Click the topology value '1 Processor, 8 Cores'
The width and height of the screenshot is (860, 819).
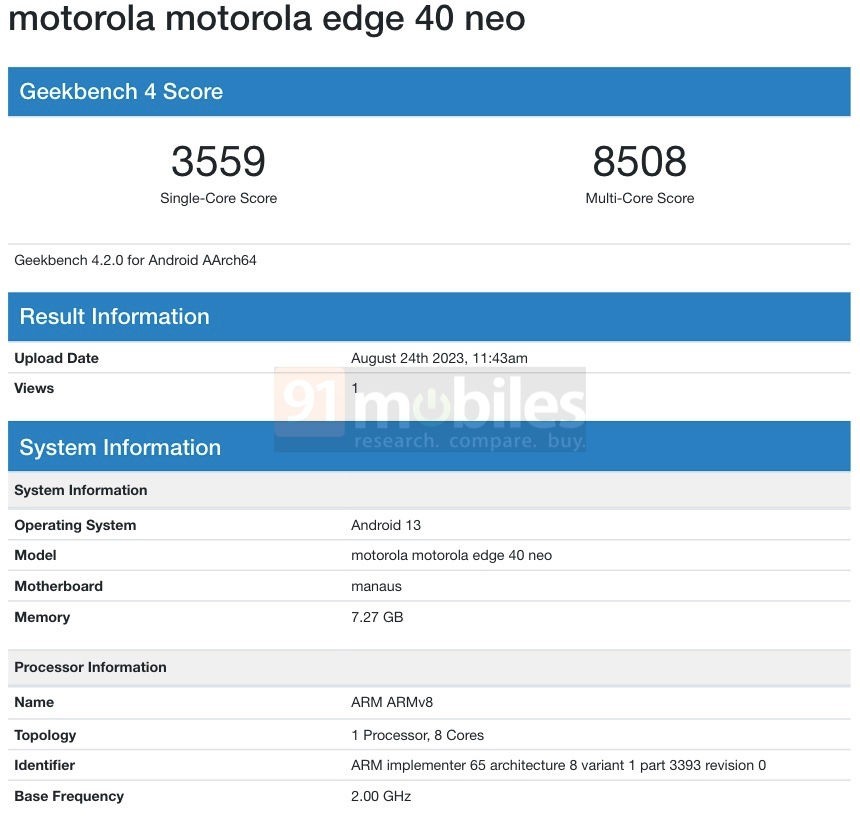click(x=417, y=735)
